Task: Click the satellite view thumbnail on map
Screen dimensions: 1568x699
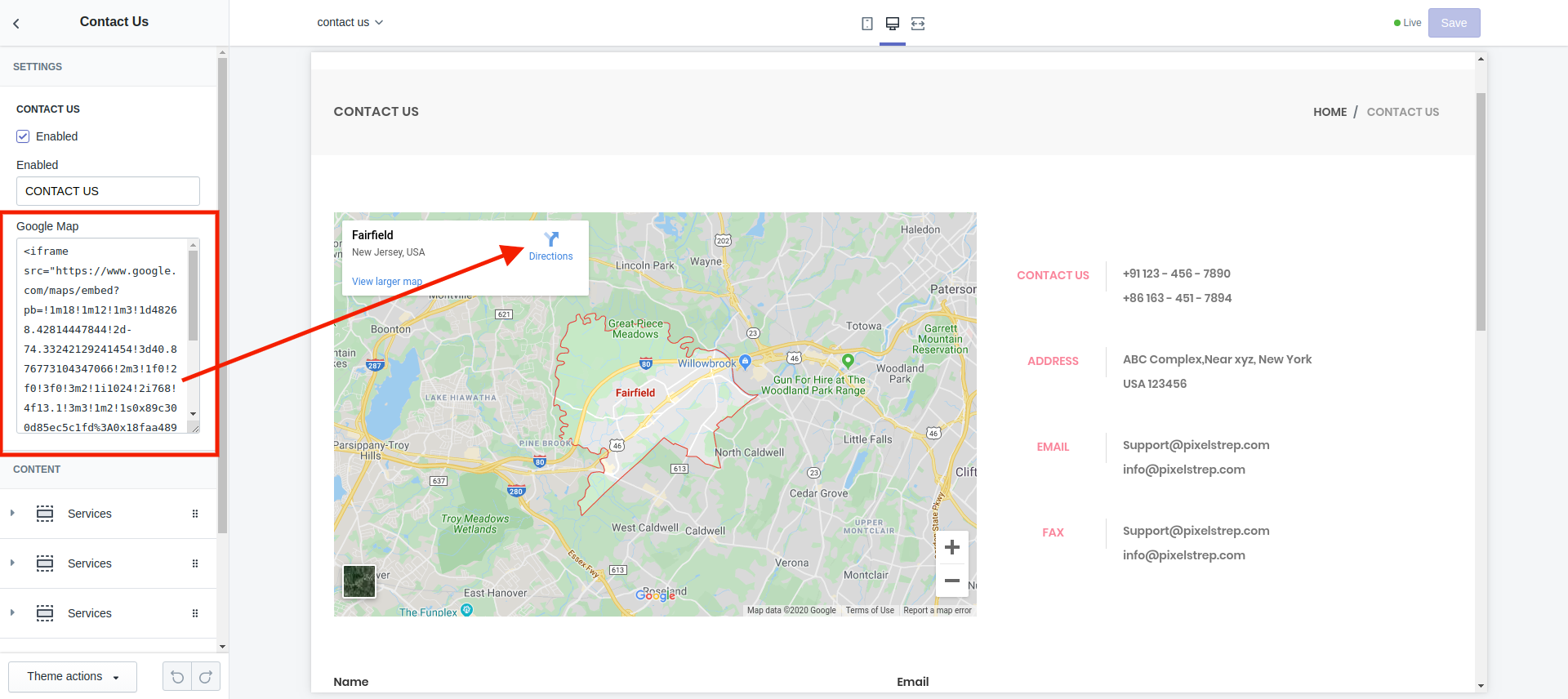Action: [359, 581]
